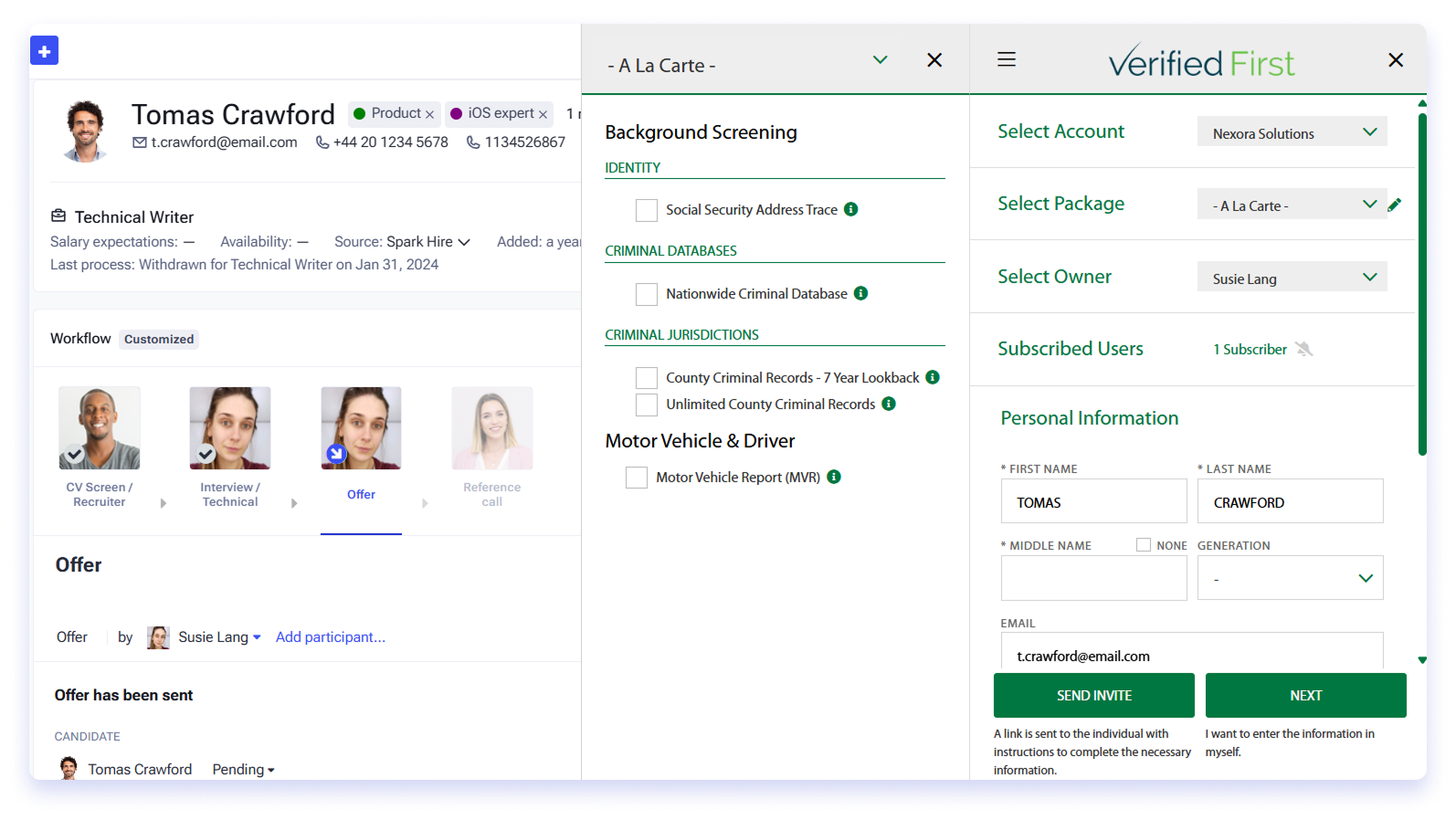Check Unlimited County Criminal Records
The width and height of the screenshot is (1456, 820).
tap(647, 405)
